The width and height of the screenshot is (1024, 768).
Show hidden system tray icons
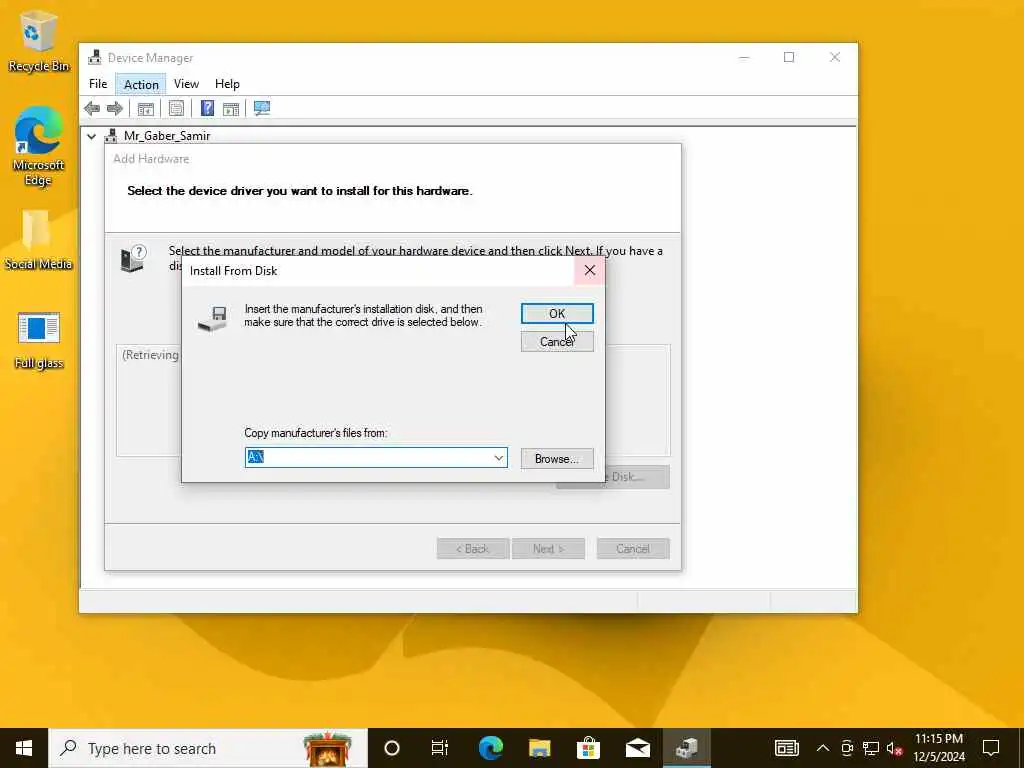point(823,748)
